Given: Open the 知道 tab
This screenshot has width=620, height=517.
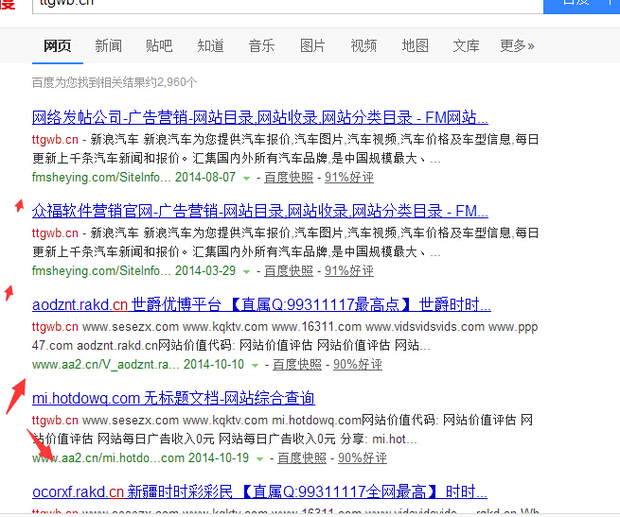Looking at the screenshot, I should coord(210,46).
